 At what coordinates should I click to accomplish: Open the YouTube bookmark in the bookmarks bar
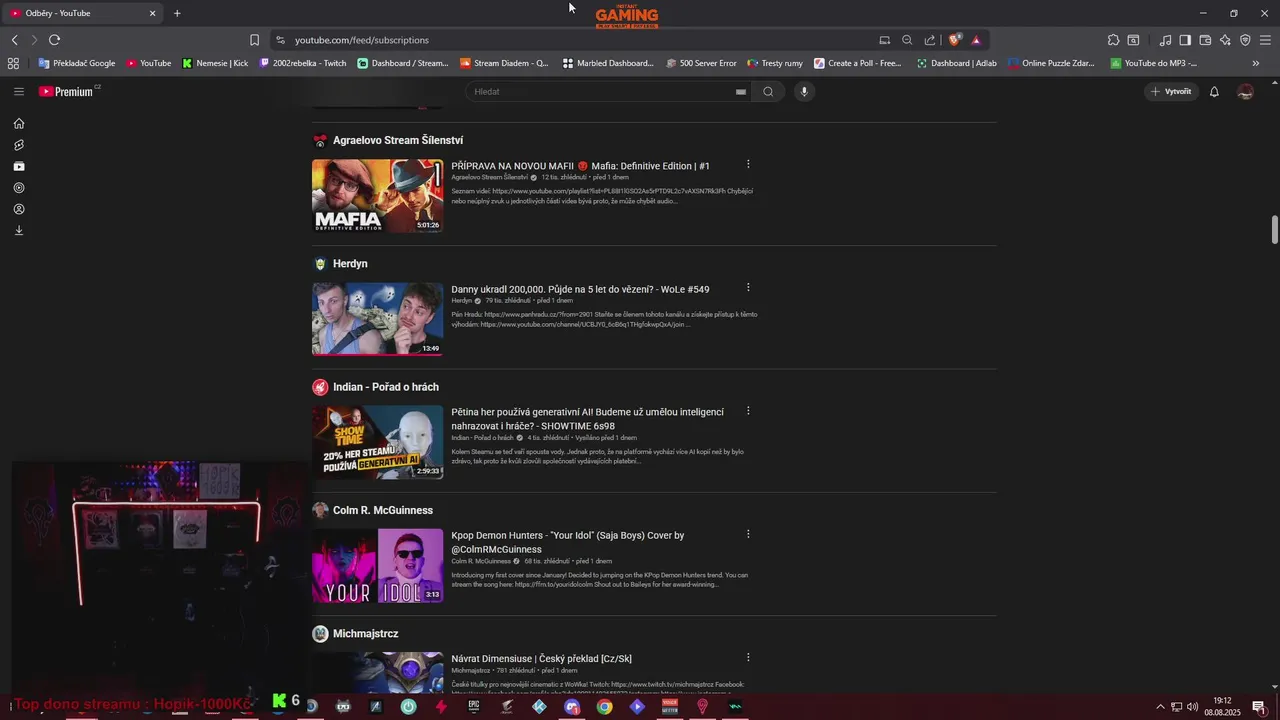(x=149, y=63)
